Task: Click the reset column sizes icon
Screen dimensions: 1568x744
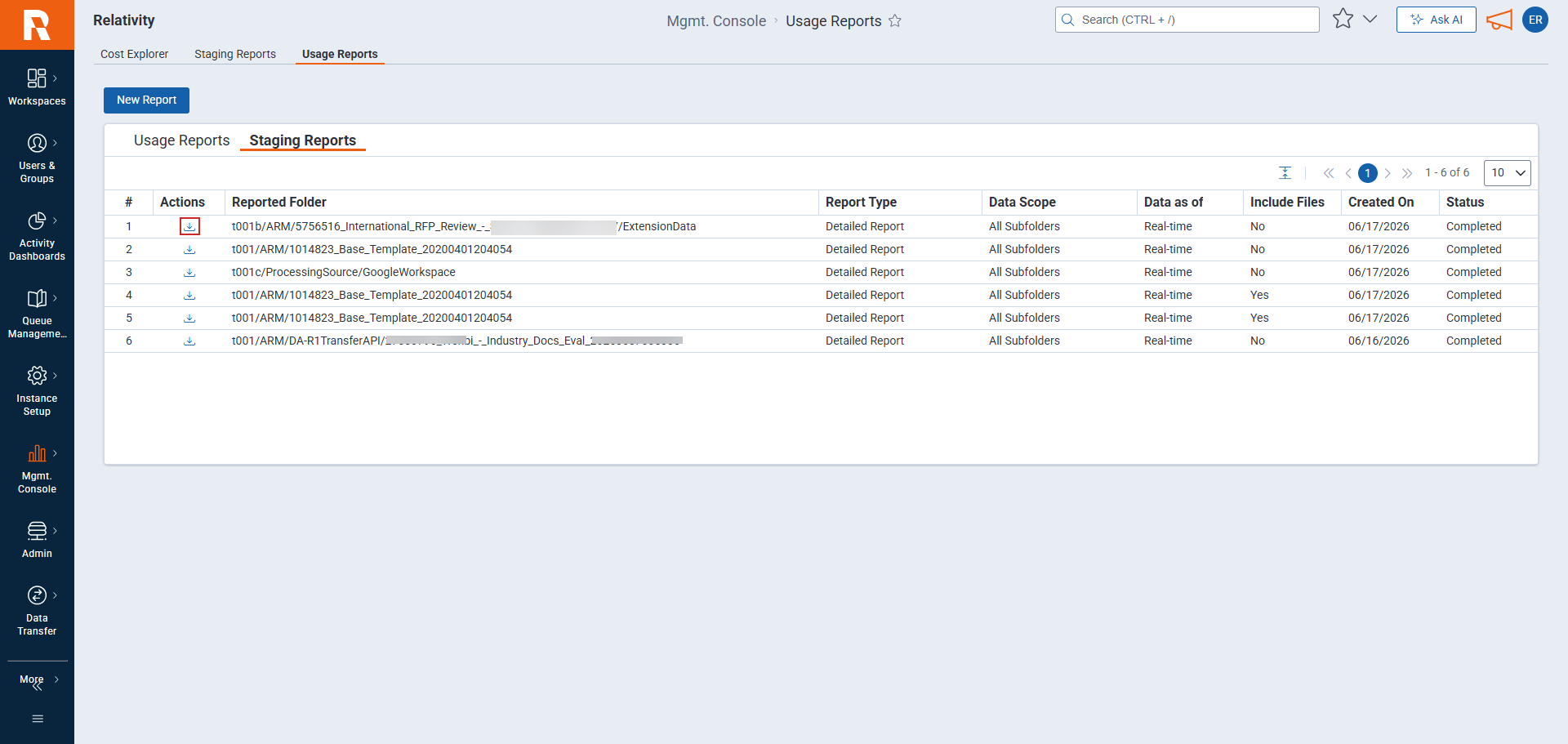Action: pos(1285,172)
